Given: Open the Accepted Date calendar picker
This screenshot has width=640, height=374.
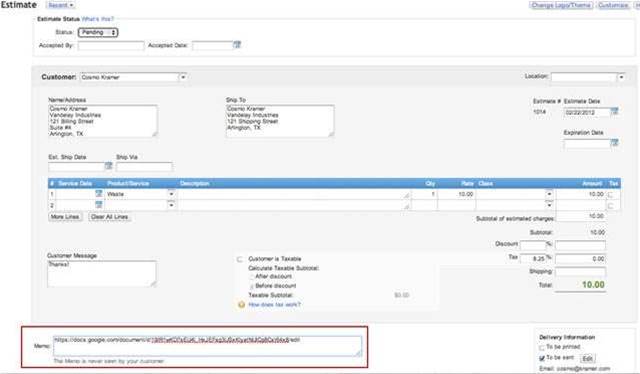Looking at the screenshot, I should tap(237, 45).
